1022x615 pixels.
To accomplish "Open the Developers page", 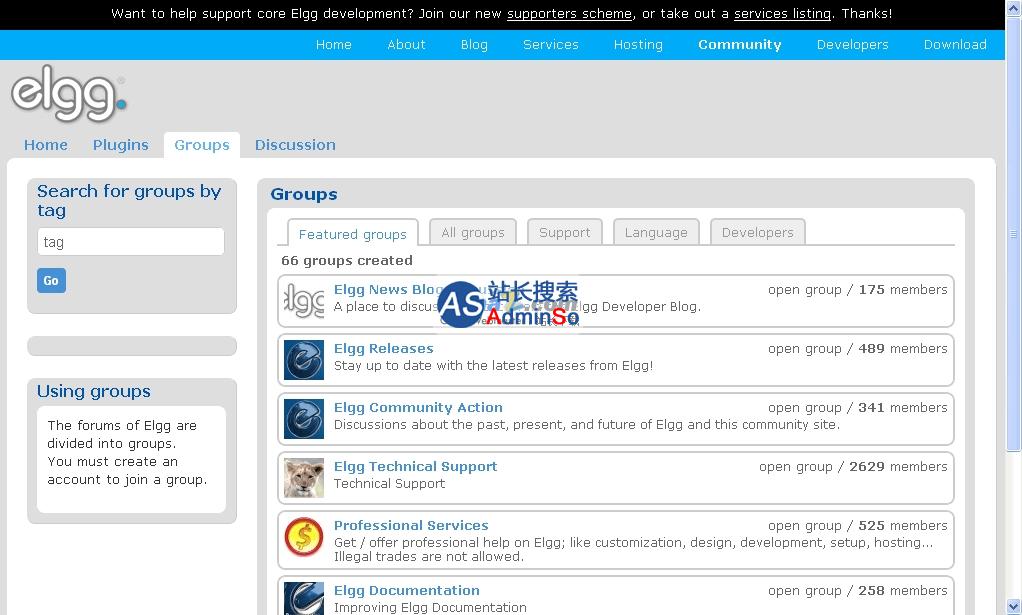I will 853,44.
